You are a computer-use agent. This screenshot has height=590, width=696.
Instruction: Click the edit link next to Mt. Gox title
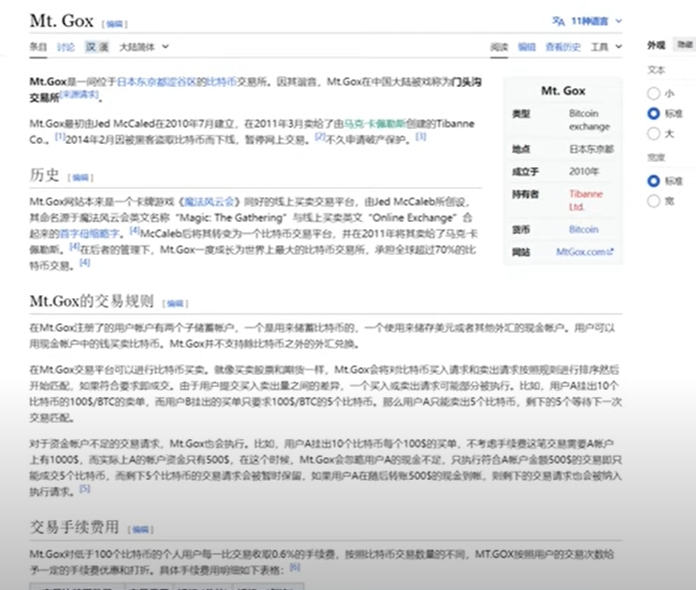point(115,24)
